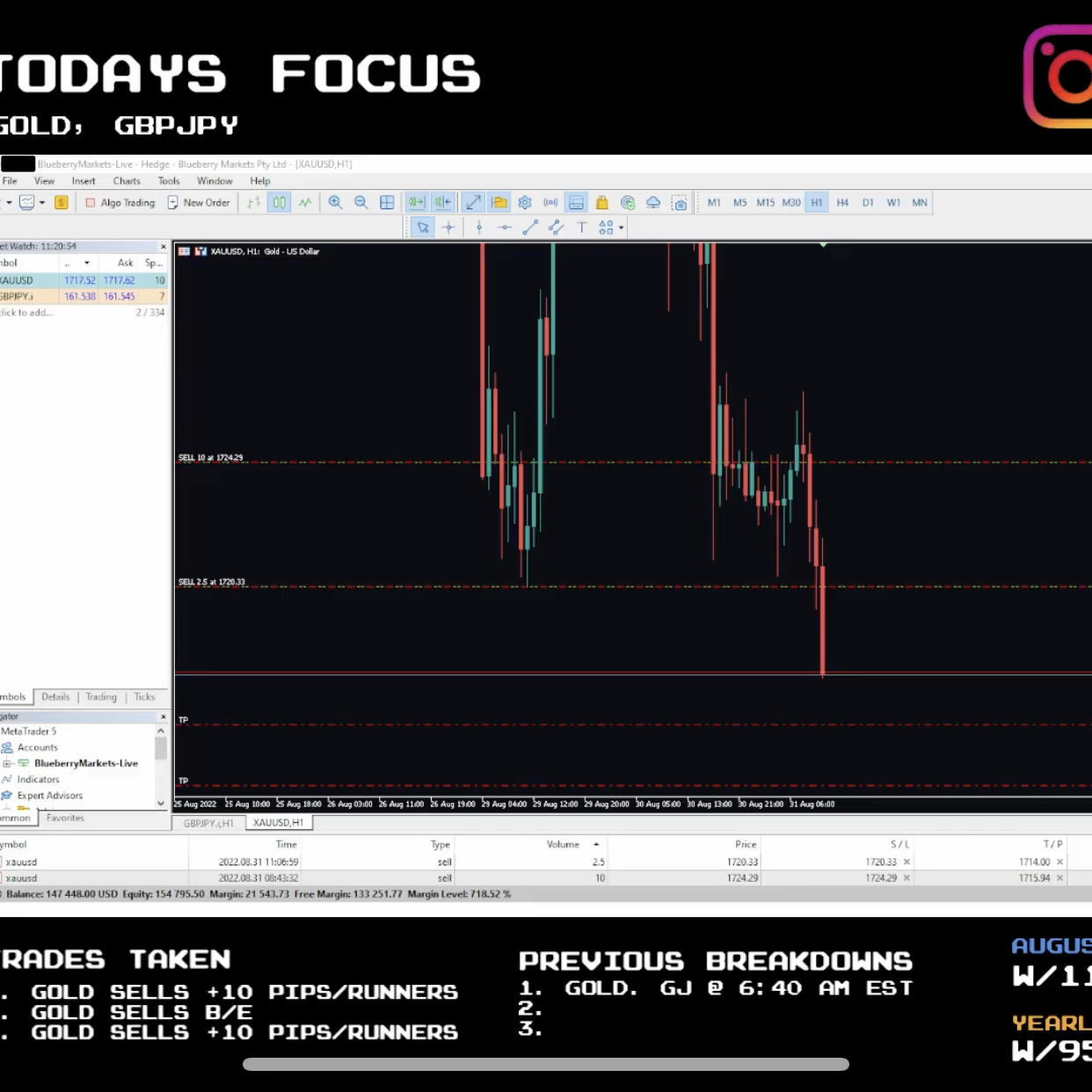Close the 1720.33 sell position's stop loss X
The height and width of the screenshot is (1092, 1092).
tap(906, 862)
